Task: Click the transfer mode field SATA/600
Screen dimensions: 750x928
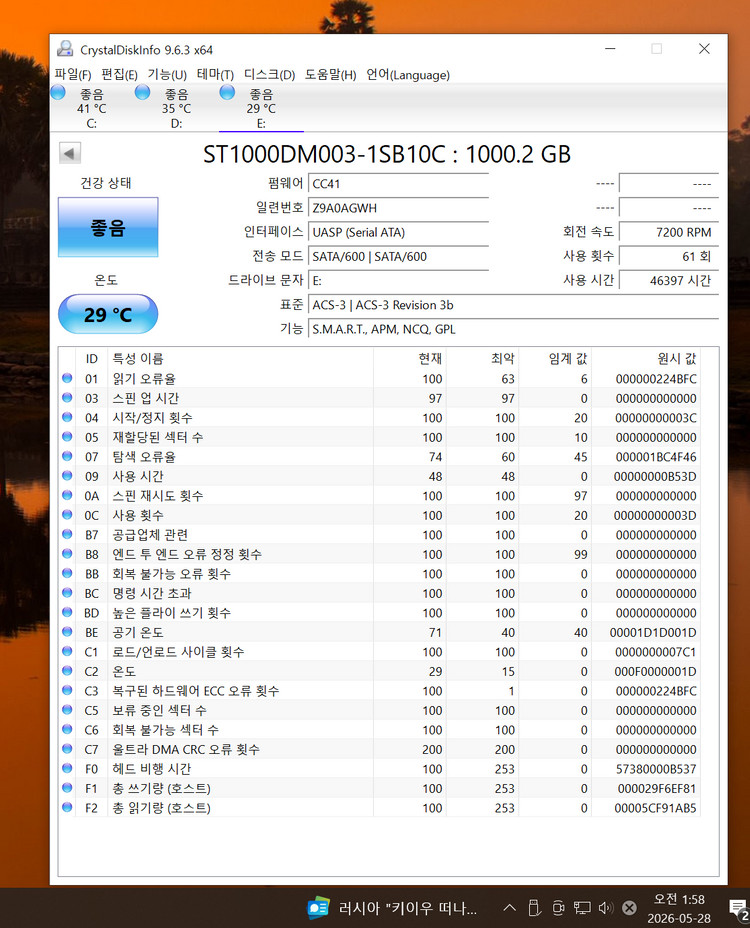Action: click(398, 256)
